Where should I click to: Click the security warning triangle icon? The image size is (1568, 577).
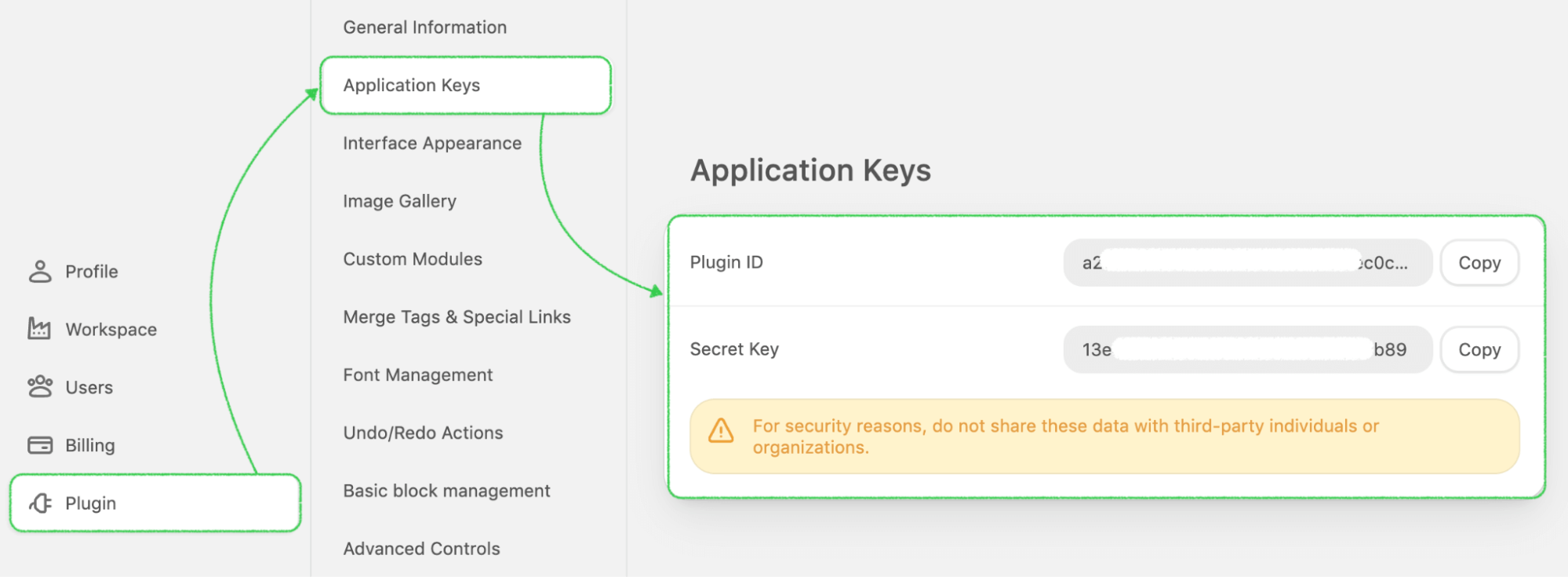point(721,431)
